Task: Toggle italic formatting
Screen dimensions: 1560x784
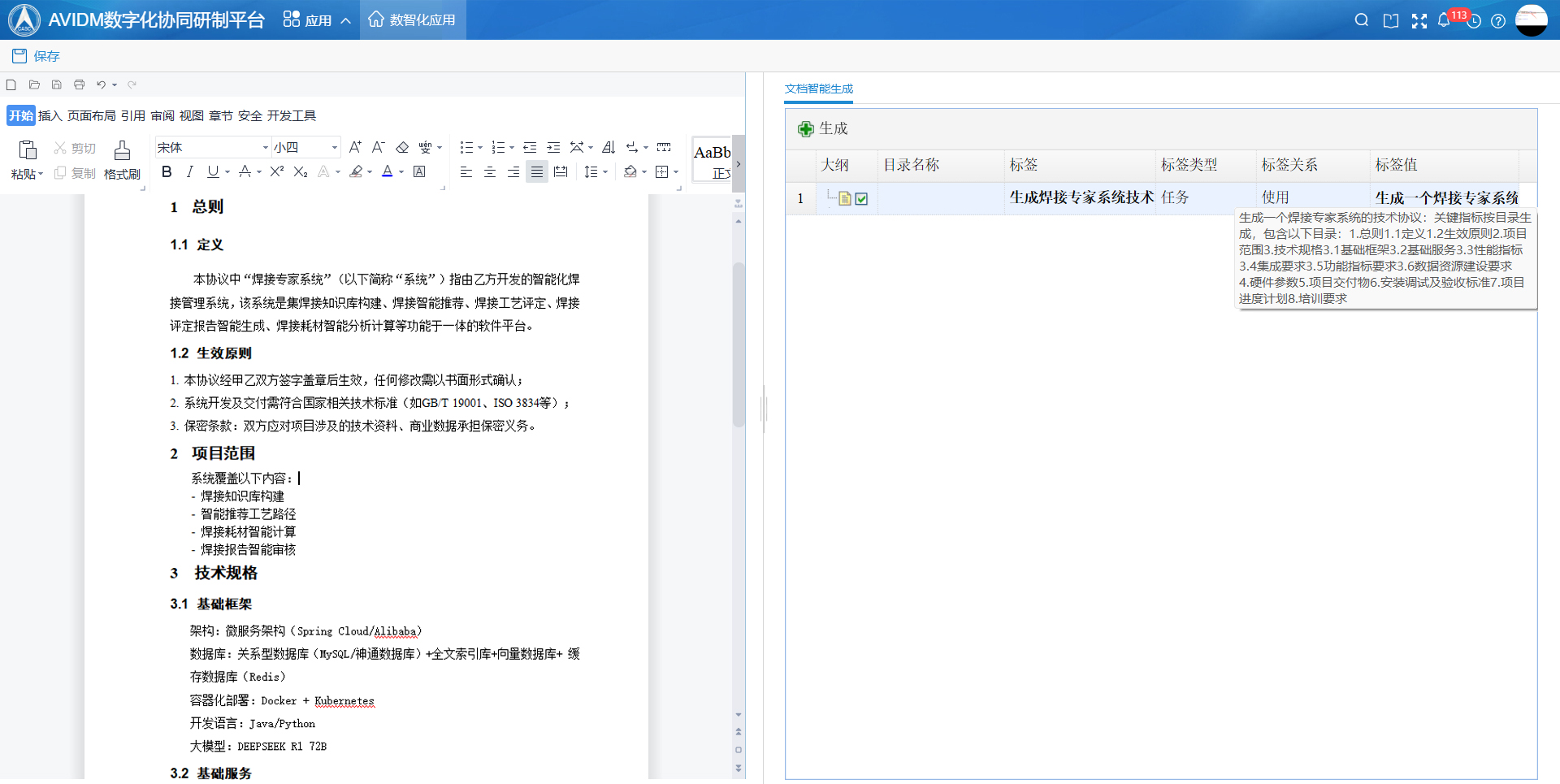Action: tap(190, 171)
